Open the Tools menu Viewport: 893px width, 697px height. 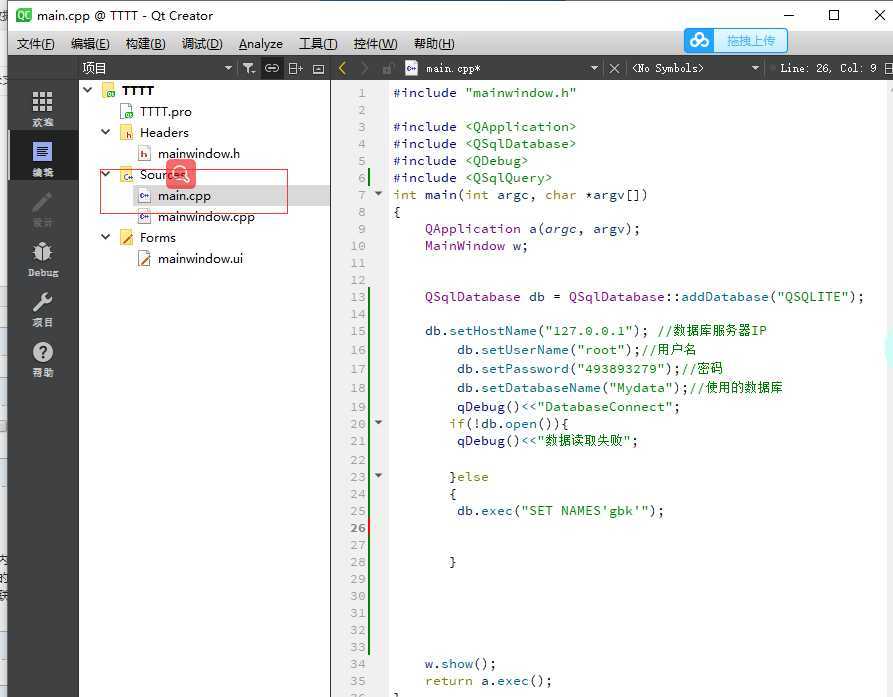point(318,44)
